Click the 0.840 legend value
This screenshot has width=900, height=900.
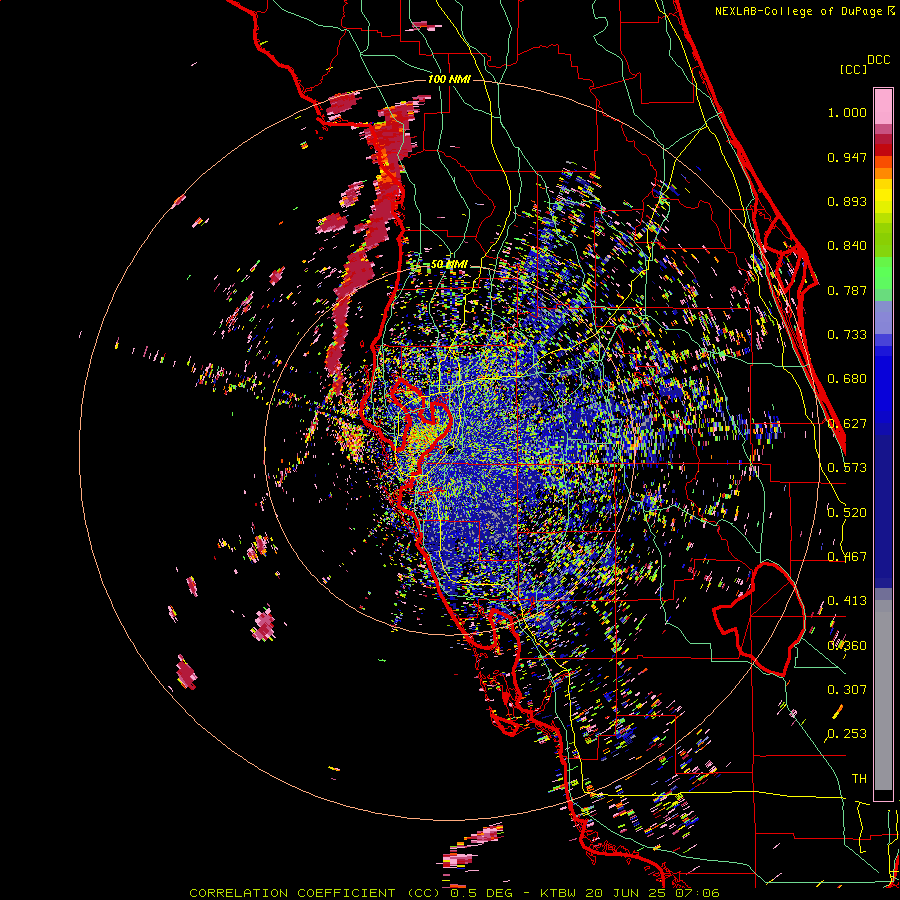click(x=847, y=246)
